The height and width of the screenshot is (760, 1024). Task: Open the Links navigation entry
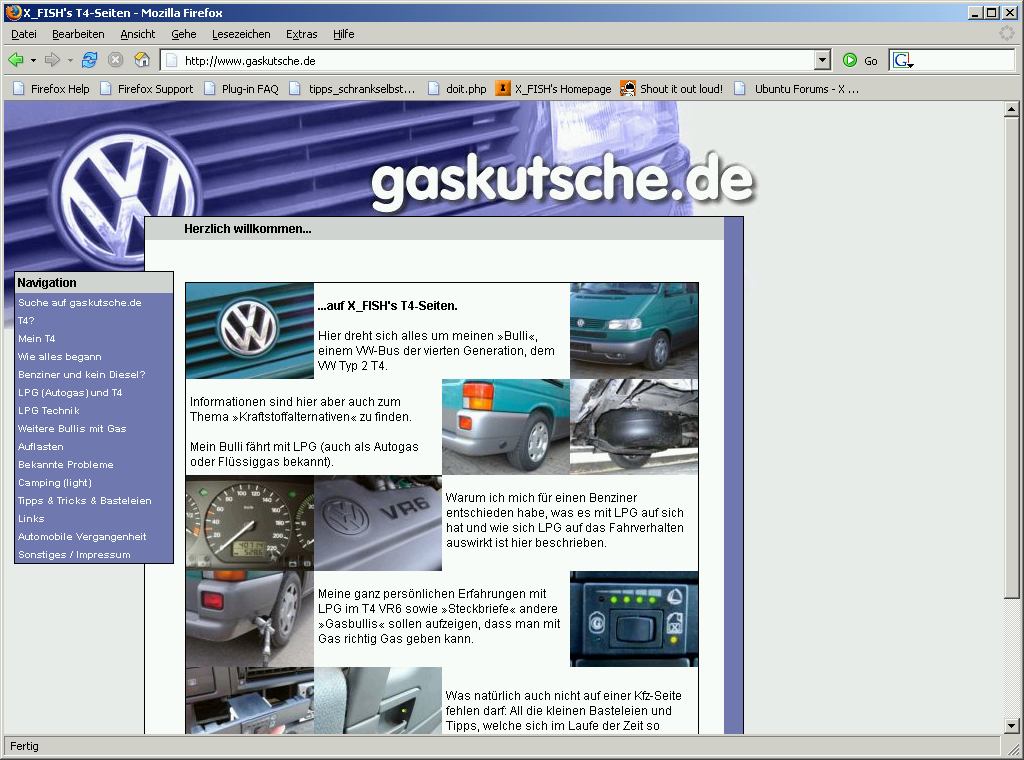[x=31, y=518]
